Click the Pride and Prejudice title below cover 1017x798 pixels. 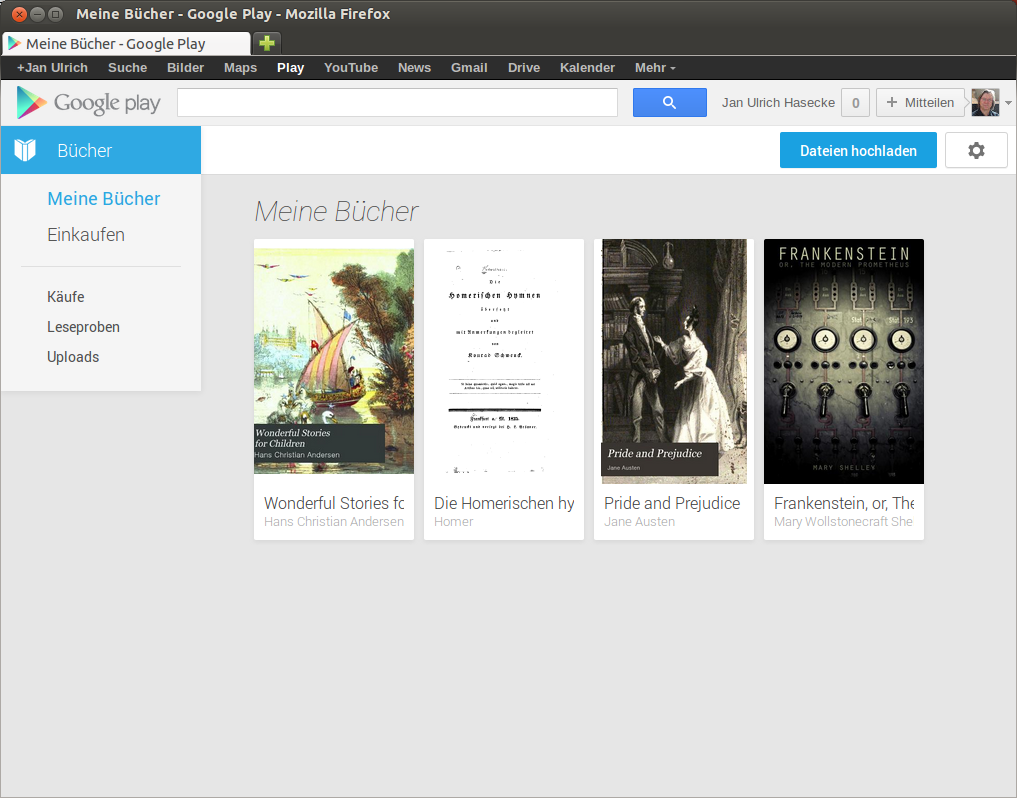pos(672,503)
